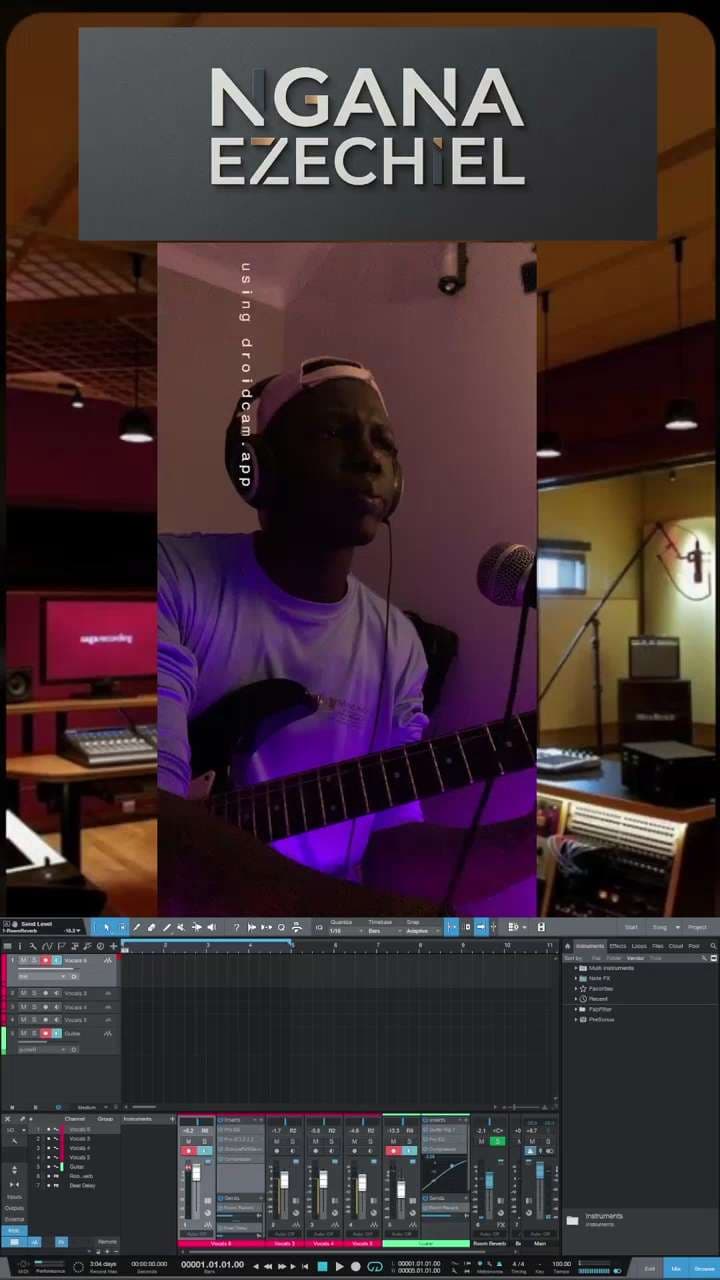Expand the PreSonus folder
720x1280 pixels.
(x=576, y=1020)
